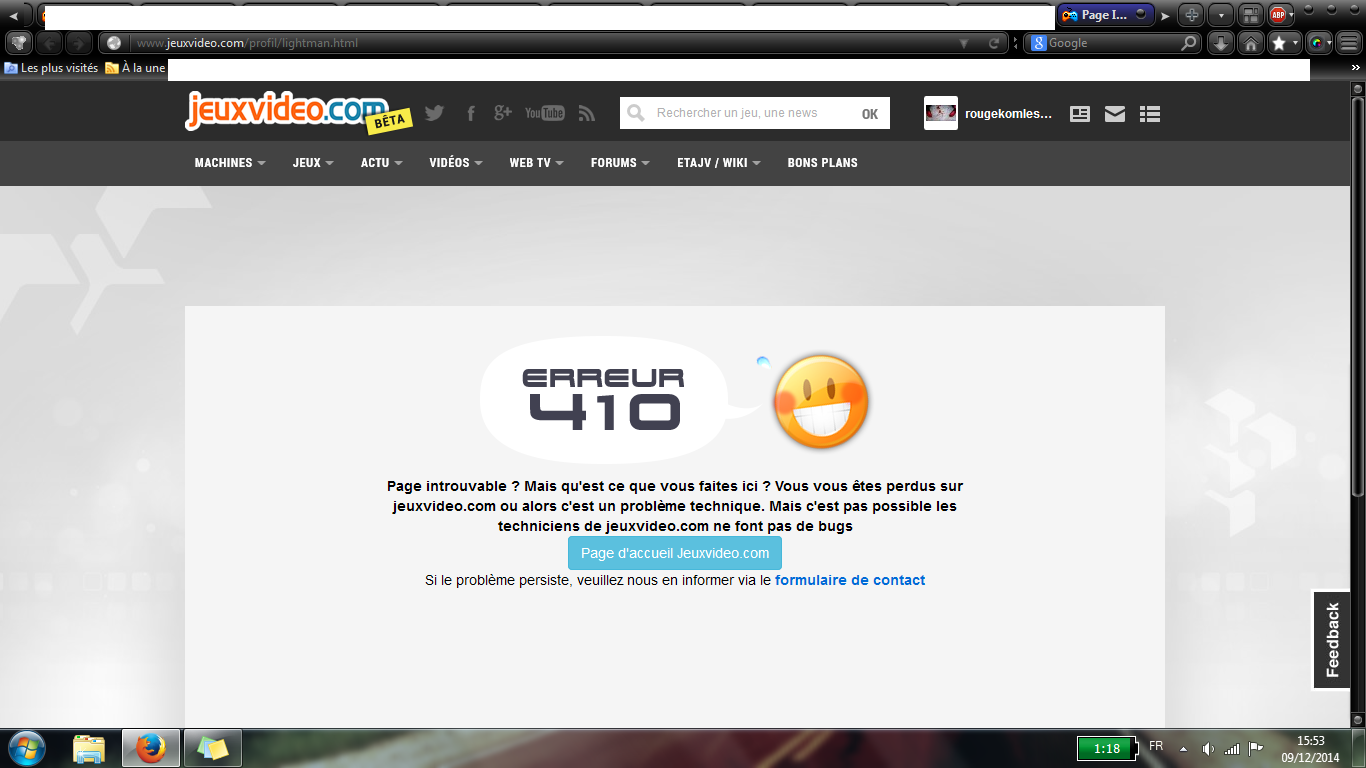Image resolution: width=1366 pixels, height=768 pixels.
Task: Open the Sticky Notes taskbar icon
Action: tap(213, 748)
